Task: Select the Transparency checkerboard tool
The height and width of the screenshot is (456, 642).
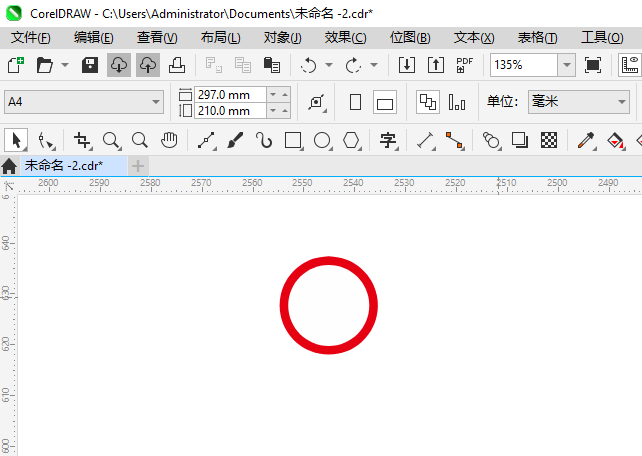Action: click(x=549, y=140)
